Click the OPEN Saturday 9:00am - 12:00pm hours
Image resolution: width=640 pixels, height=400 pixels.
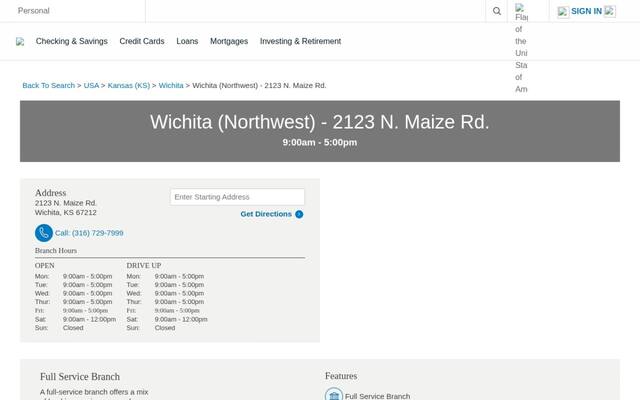(x=89, y=319)
